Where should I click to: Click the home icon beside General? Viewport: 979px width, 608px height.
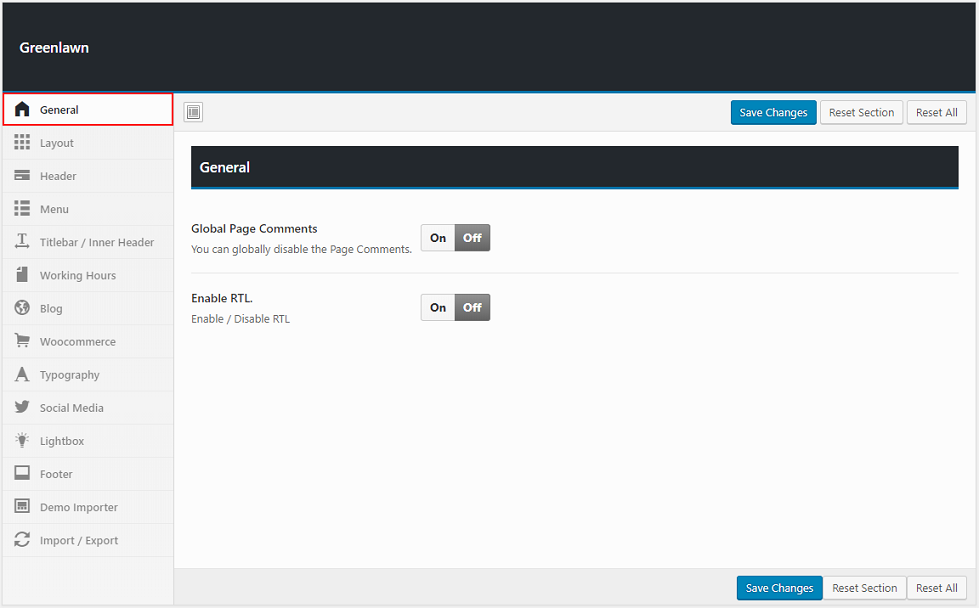pos(22,110)
